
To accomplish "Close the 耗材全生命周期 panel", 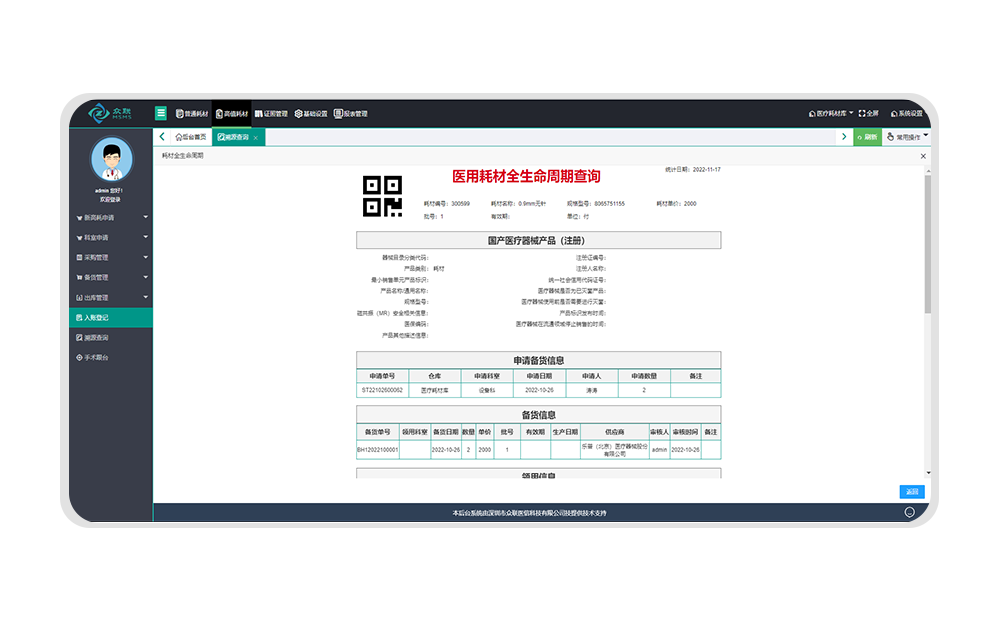I will [x=923, y=156].
